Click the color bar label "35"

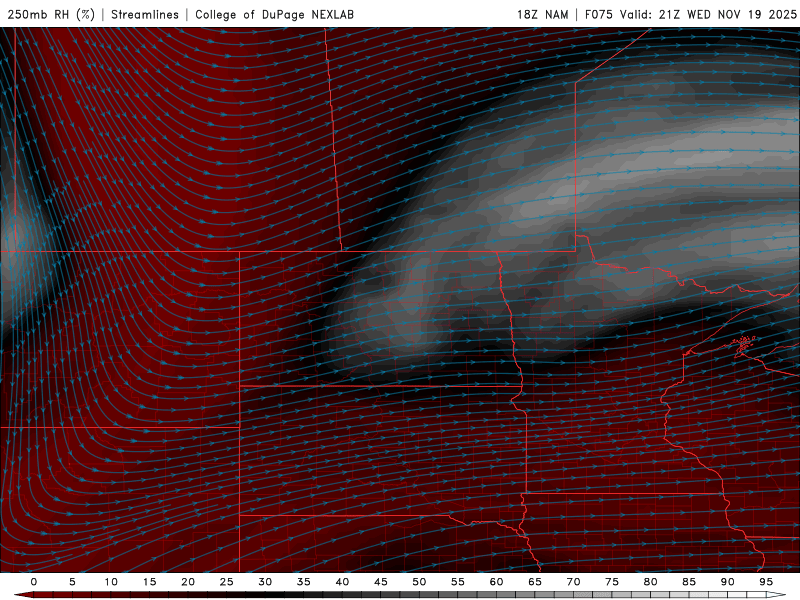pos(304,582)
